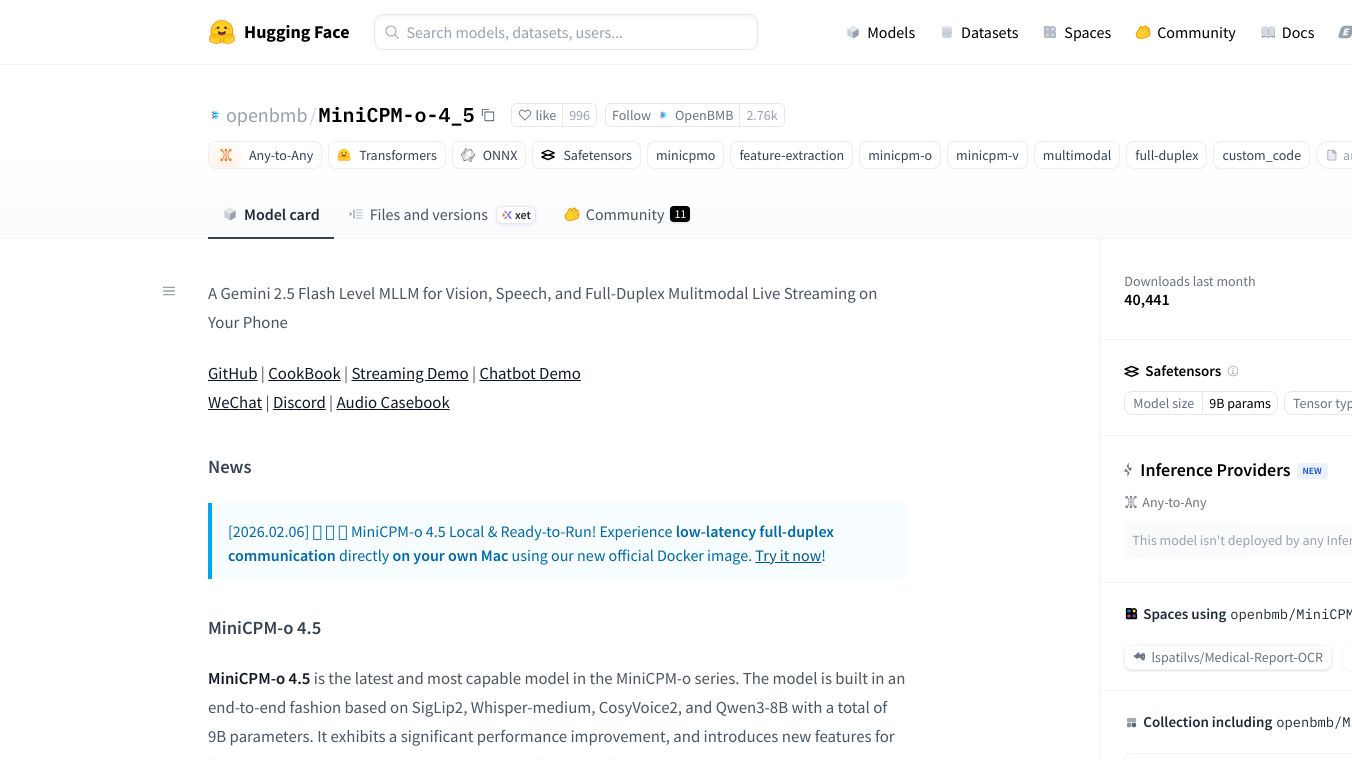This screenshot has height=760, width=1352.
Task: Follow the OpenBMB organization
Action: (x=673, y=115)
